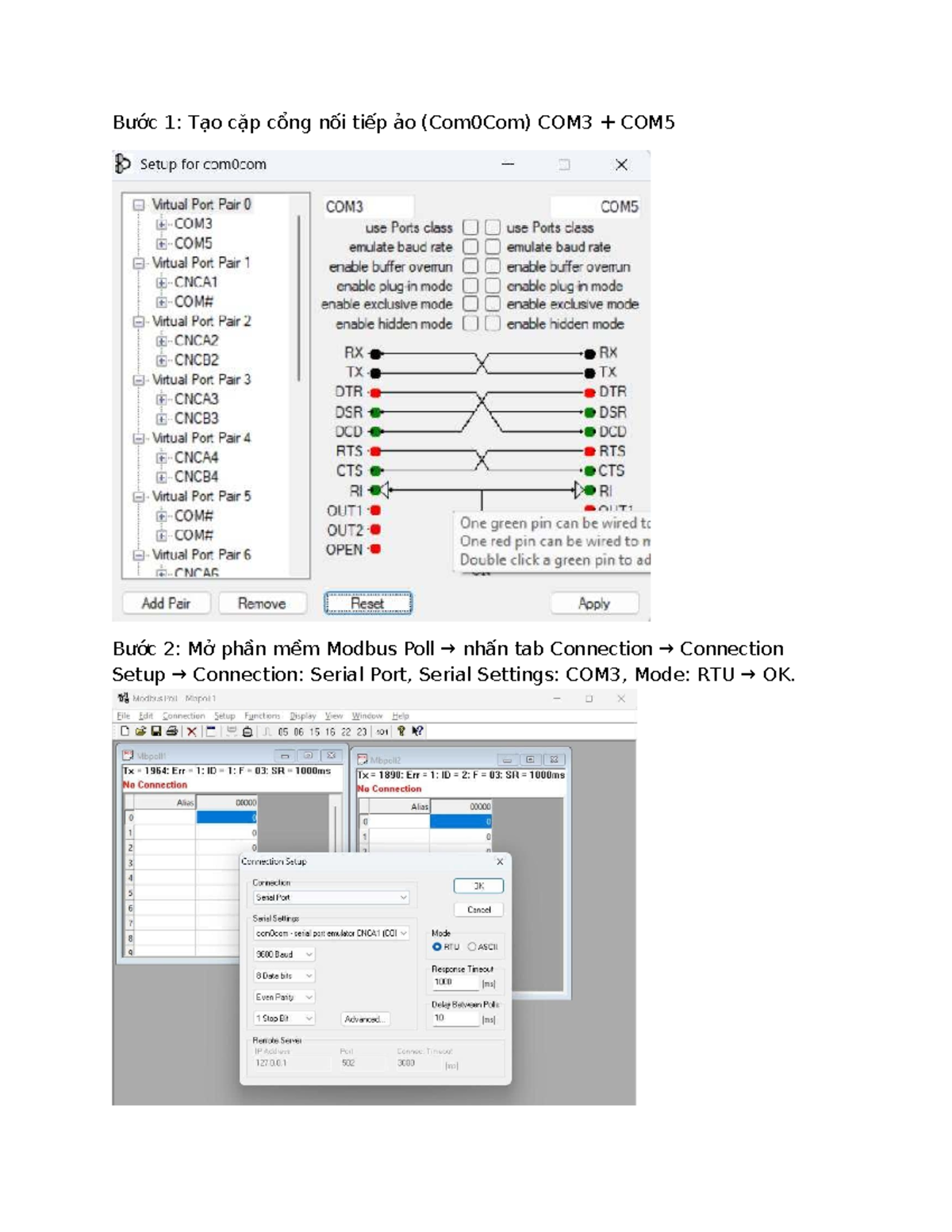Open the Connection type Serial Port dropdown
The image size is (952, 1232).
pos(331,897)
